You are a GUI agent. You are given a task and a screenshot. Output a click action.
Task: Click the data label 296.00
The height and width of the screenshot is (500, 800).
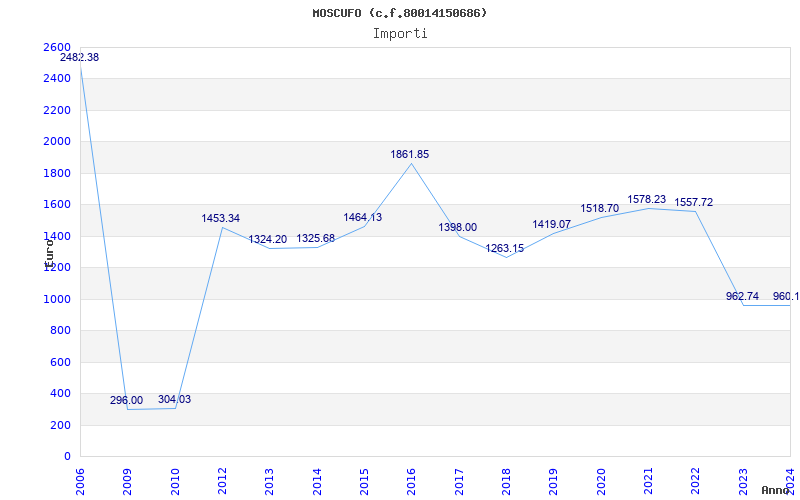tap(127, 401)
